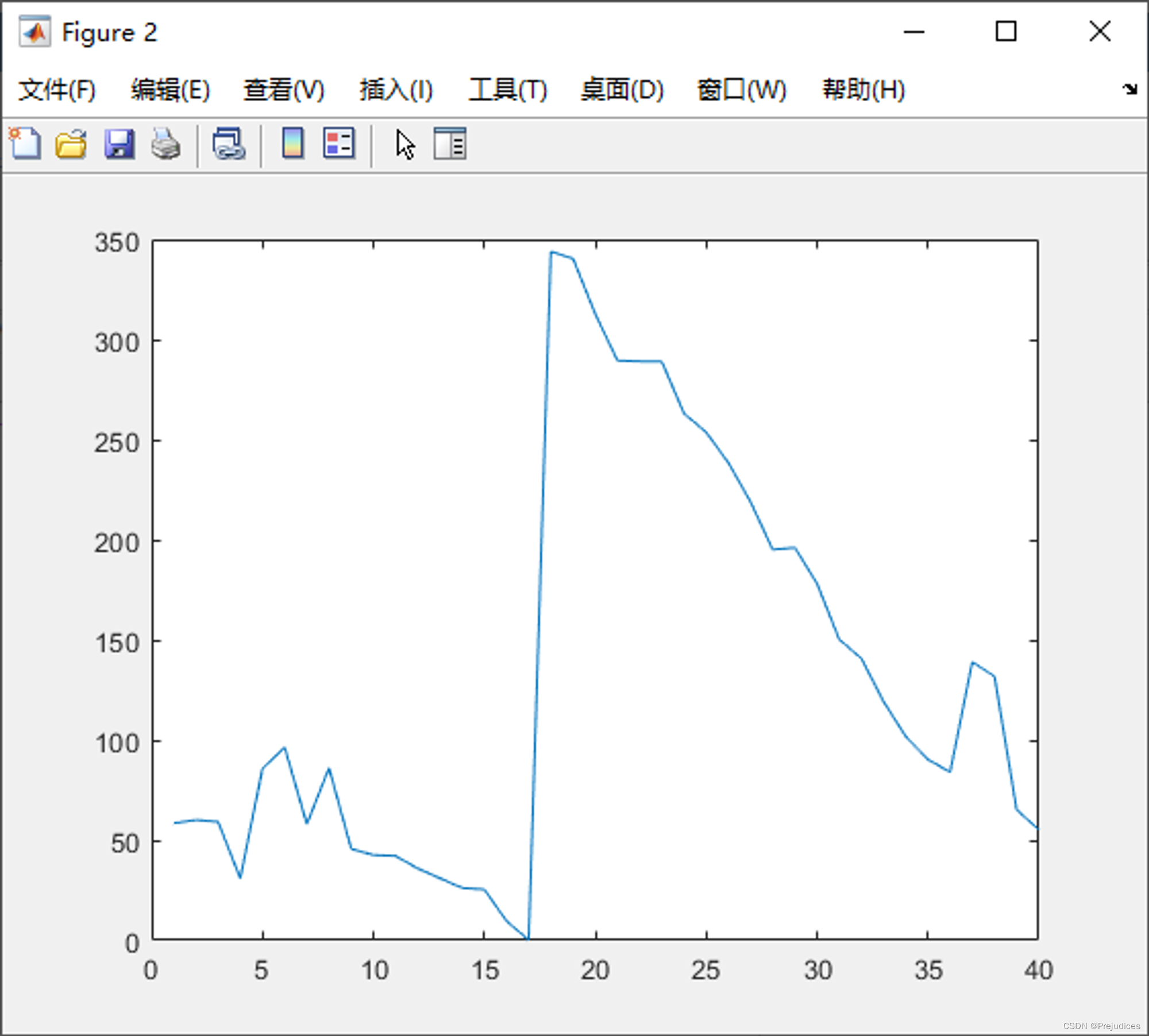Select the Edit Plot arrow tool

click(x=405, y=144)
